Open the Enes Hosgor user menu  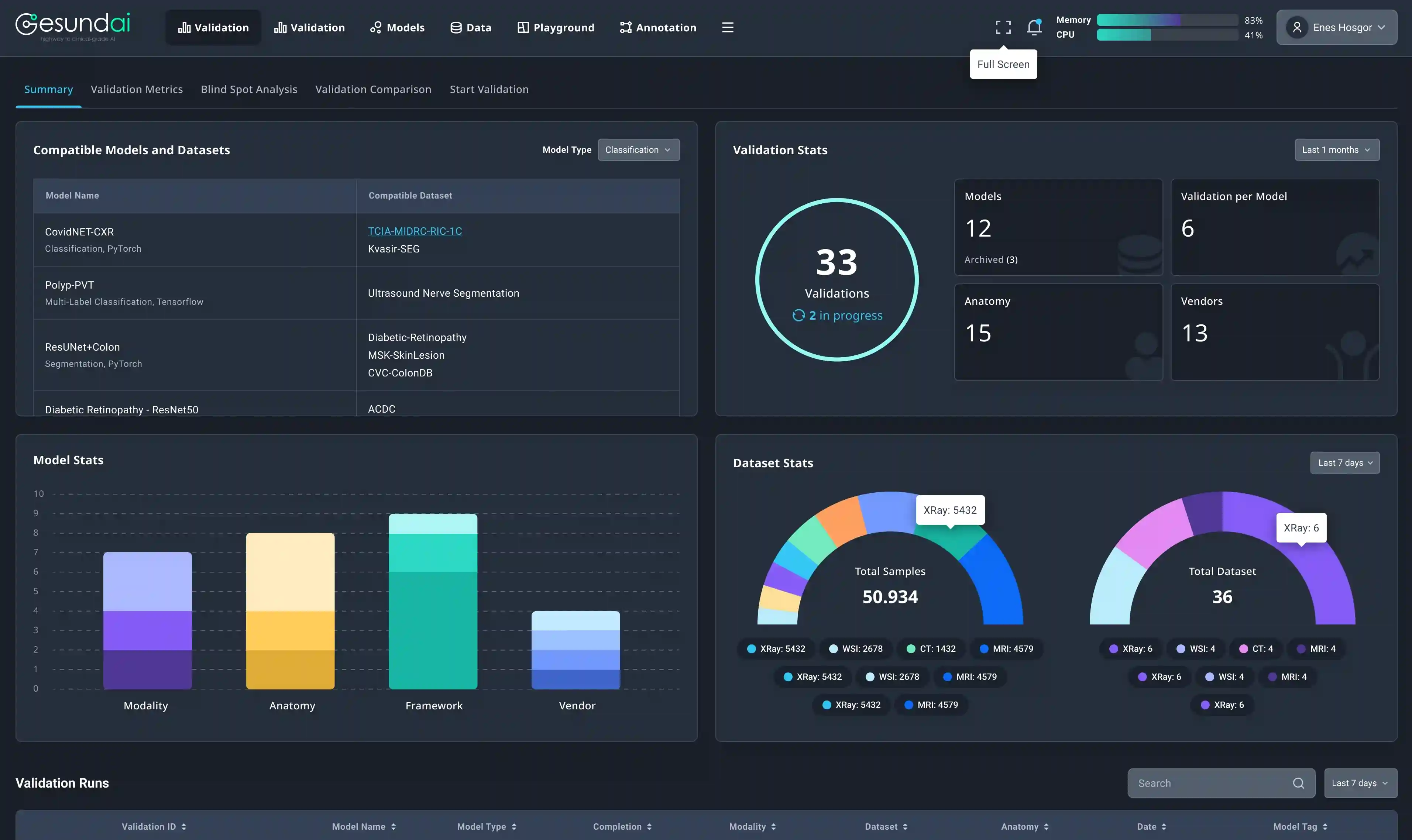(1336, 27)
